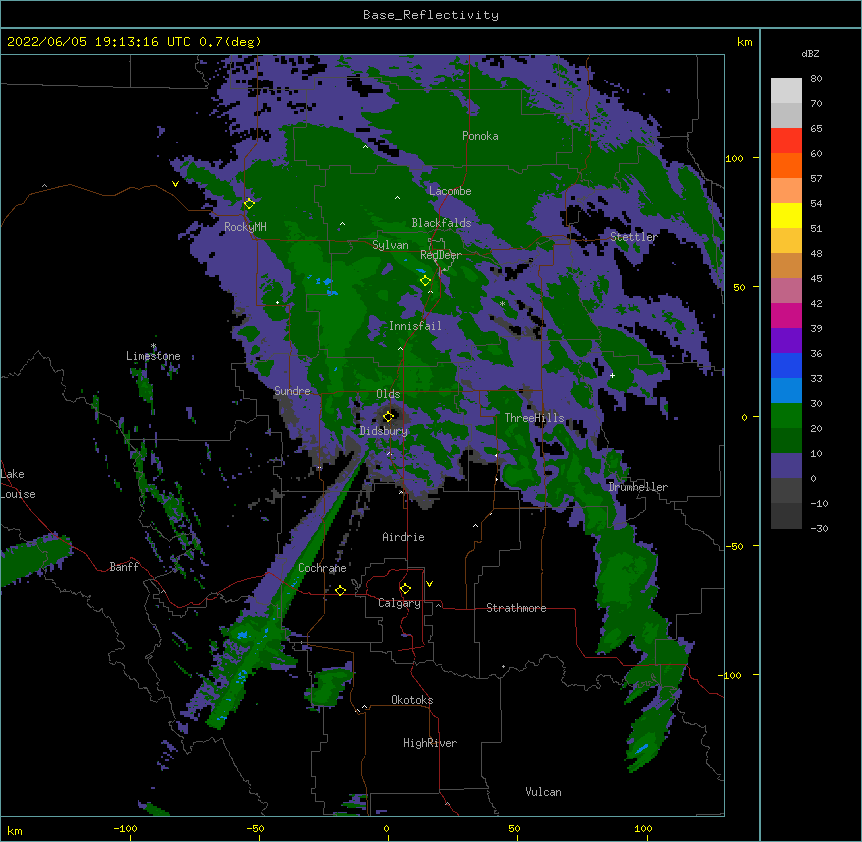This screenshot has width=862, height=842.
Task: Pick the orange 57-60 dBZ legend swatch
Action: (x=786, y=165)
